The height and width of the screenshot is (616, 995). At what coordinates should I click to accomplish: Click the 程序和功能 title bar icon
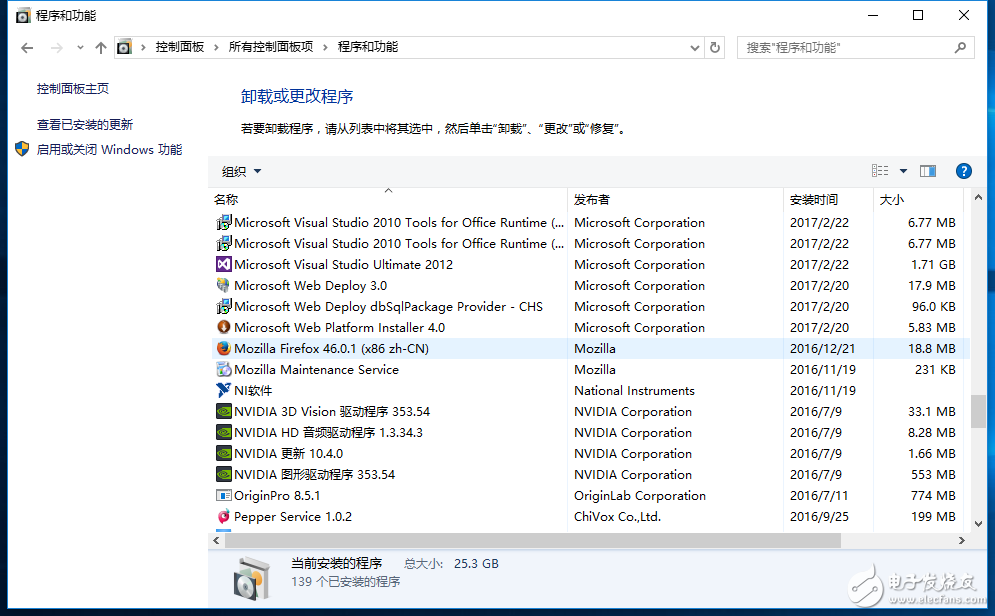click(x=23, y=16)
